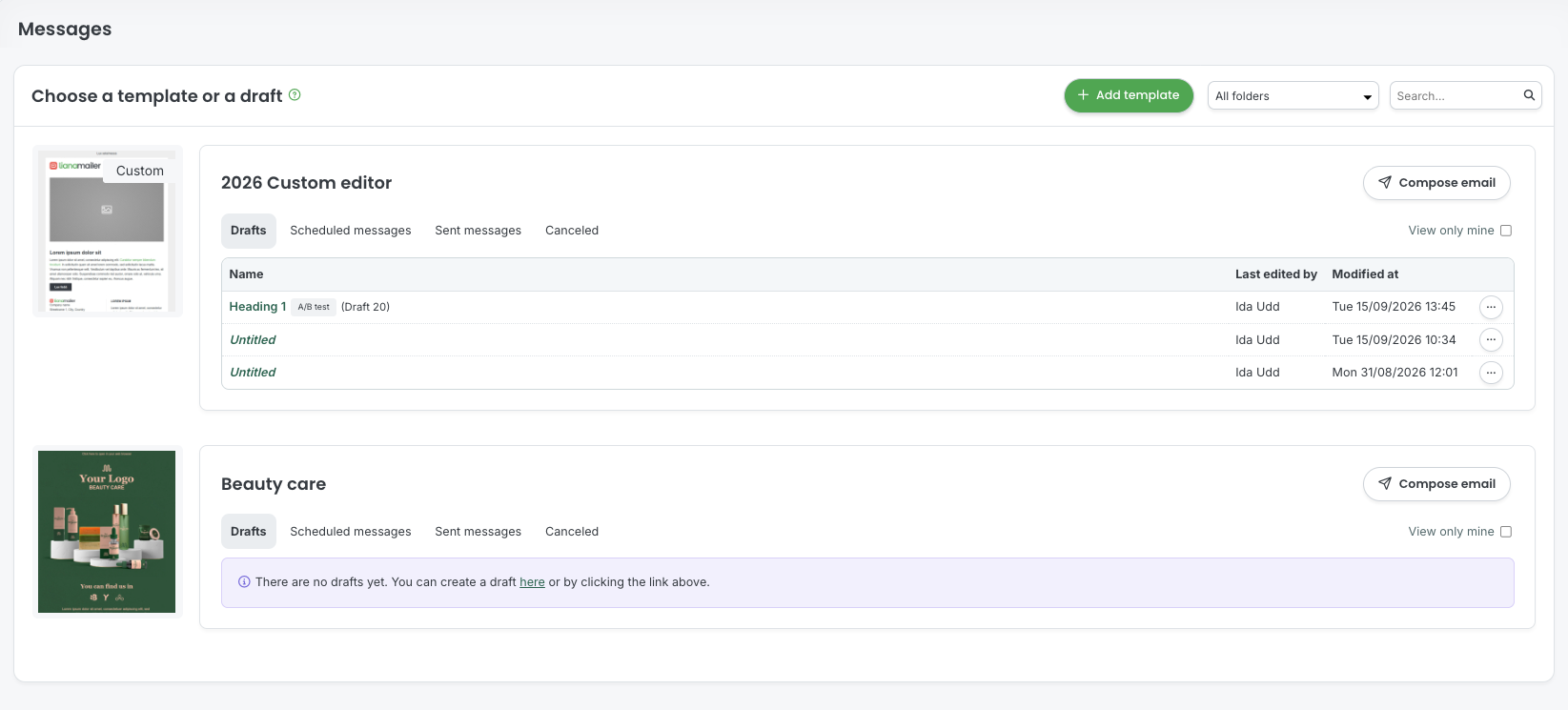Click the A/B test badge on Heading 1
The width and height of the screenshot is (1568, 710).
click(x=314, y=307)
